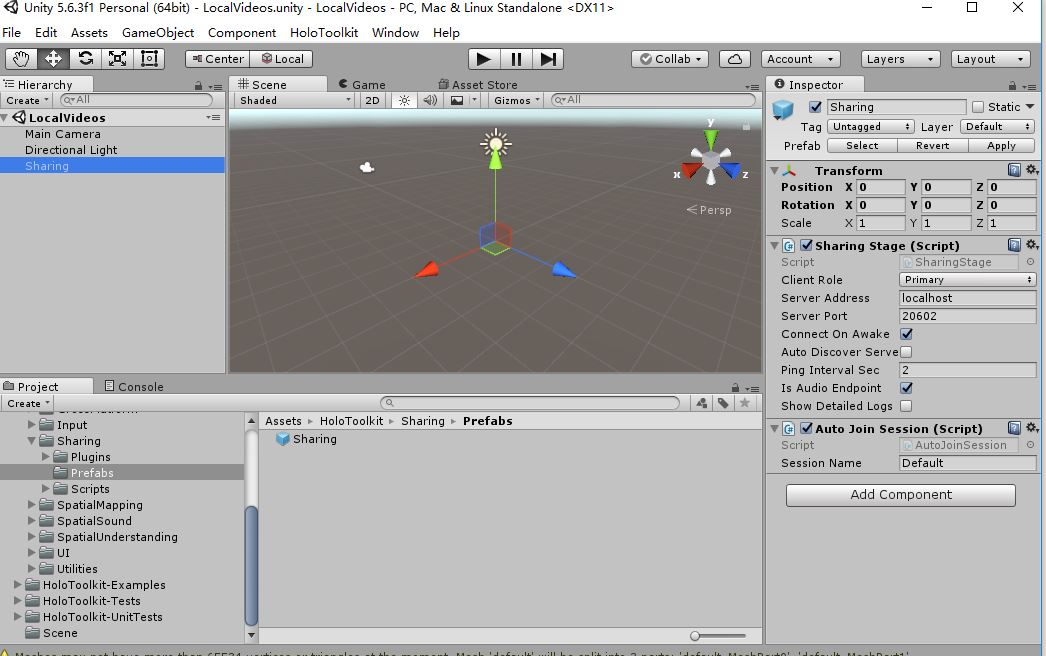
Task: Open the Gizmos dropdown
Action: (516, 100)
